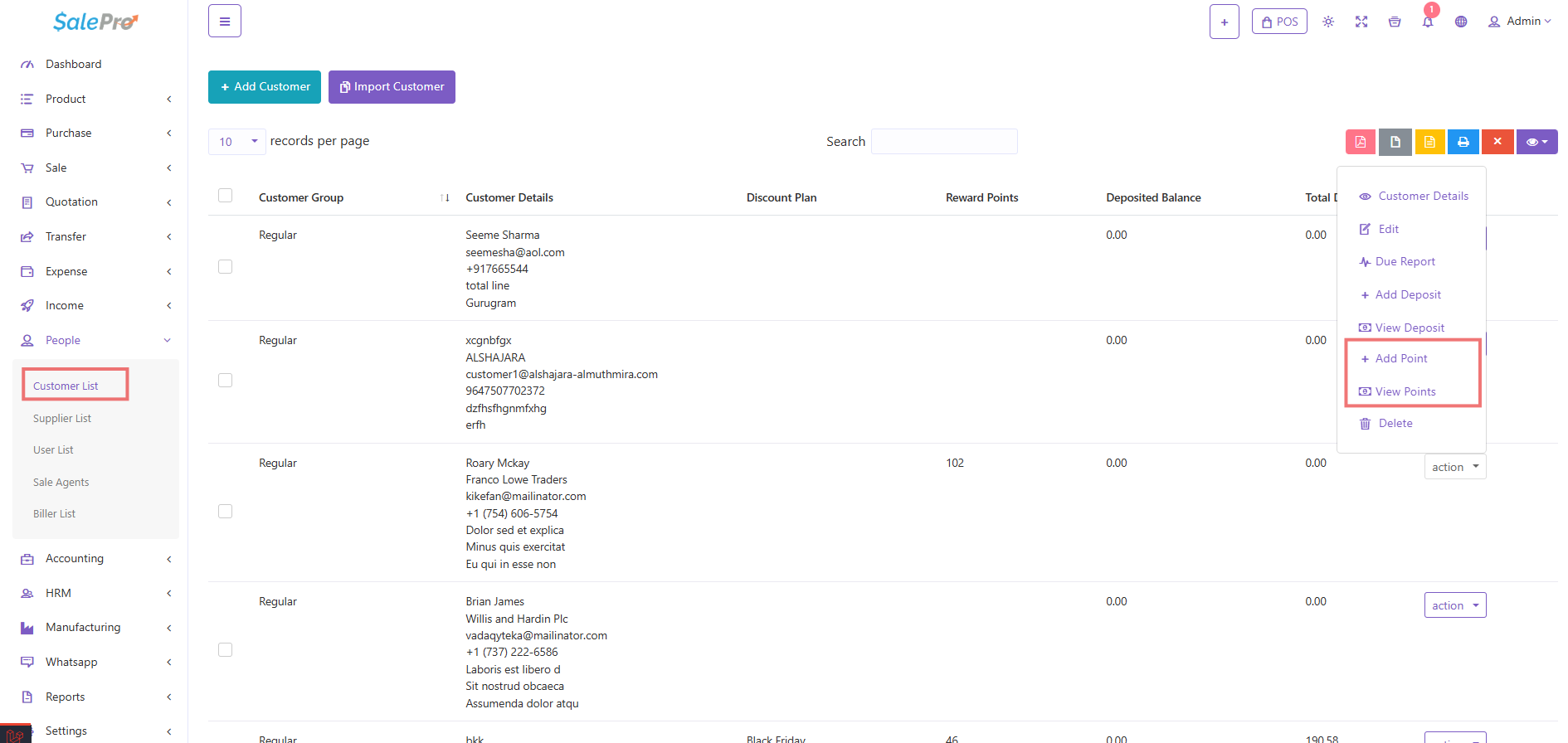Open the notifications bell icon
This screenshot has width=1568, height=743.
pyautogui.click(x=1427, y=22)
